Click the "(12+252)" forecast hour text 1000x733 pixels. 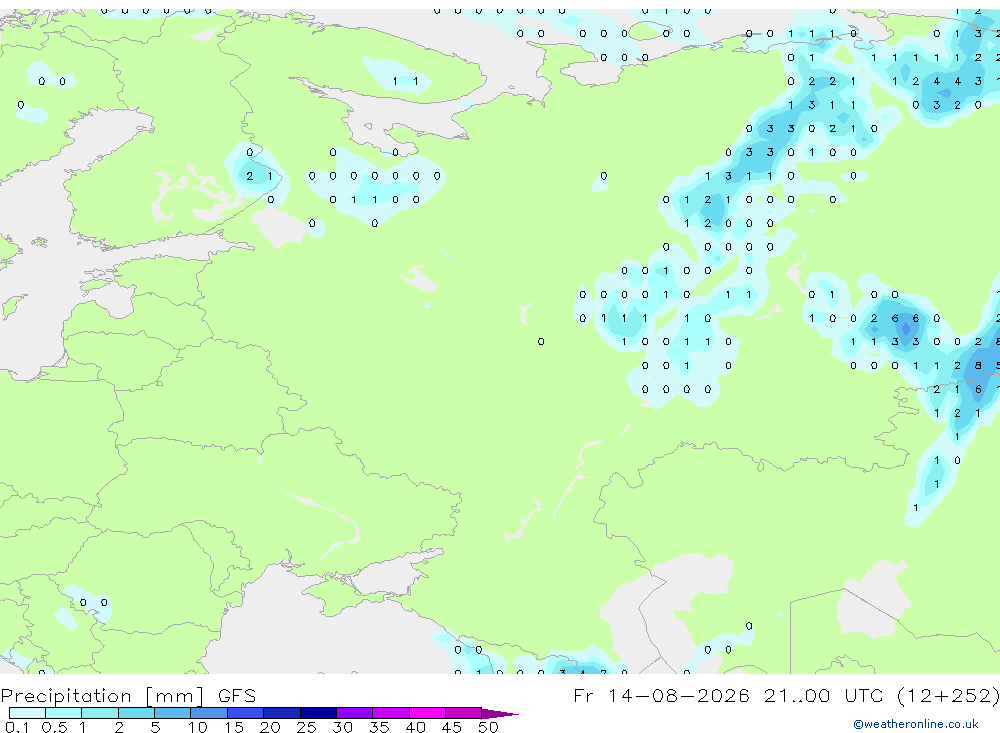[x=948, y=695]
